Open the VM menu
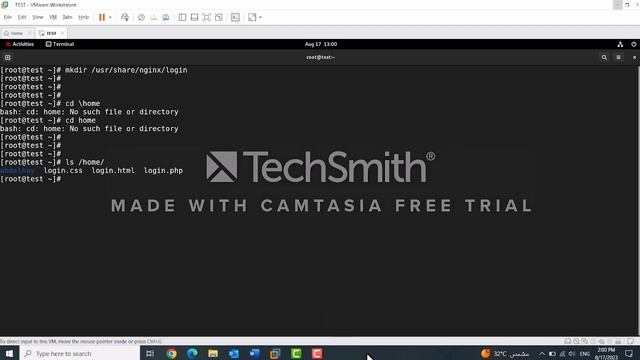Viewport: 640px width, 360px height. (x=53, y=17)
